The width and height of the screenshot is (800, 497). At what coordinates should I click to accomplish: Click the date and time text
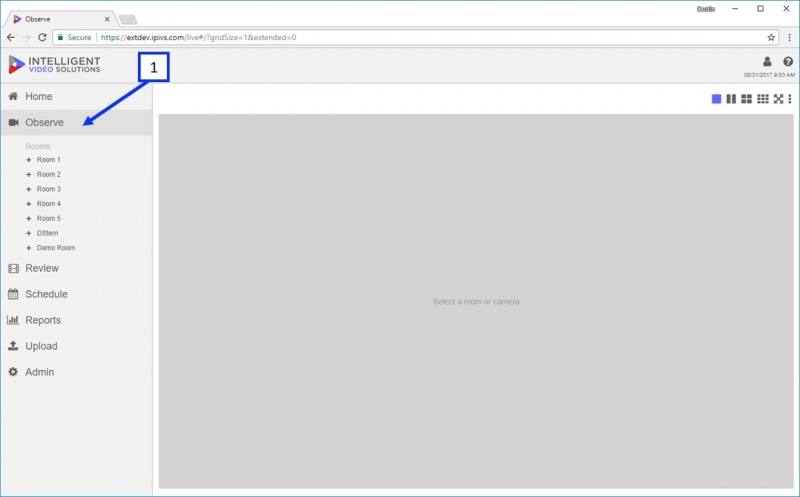point(769,75)
